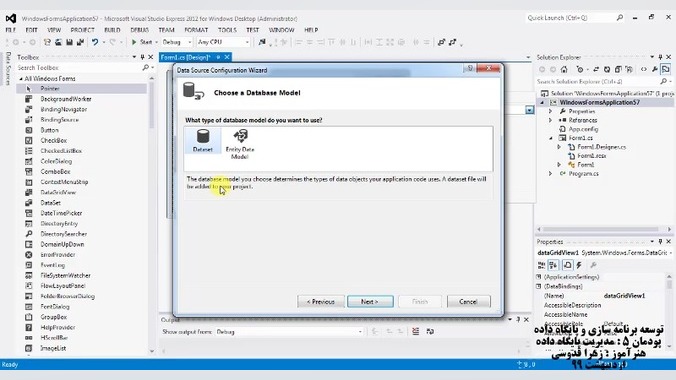Click the Events lightning bolt icon in Properties
The image size is (676, 380).
pos(579,265)
